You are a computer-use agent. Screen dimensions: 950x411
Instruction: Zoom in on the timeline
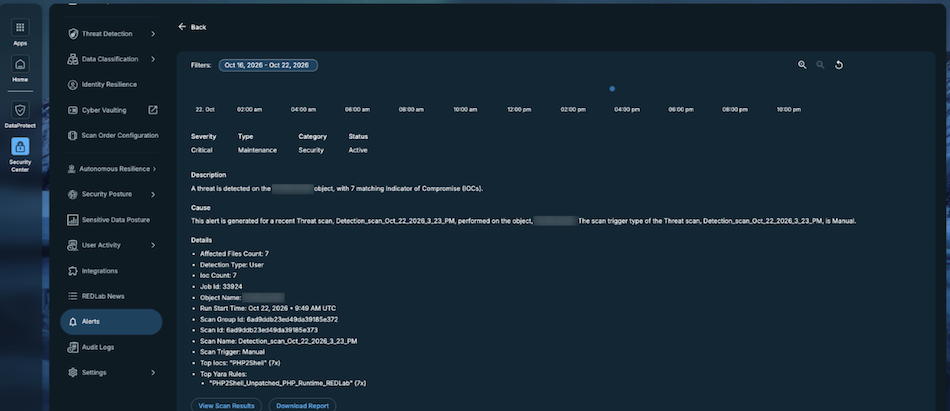(x=802, y=65)
